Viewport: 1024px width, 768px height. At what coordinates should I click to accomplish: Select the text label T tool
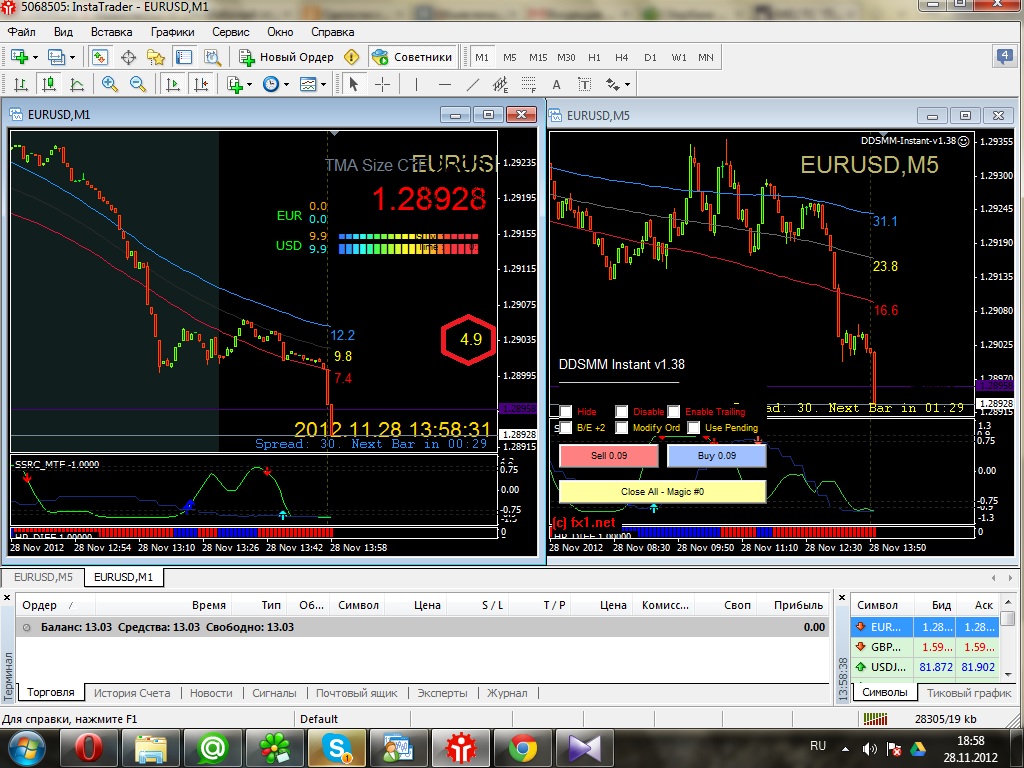coord(584,84)
